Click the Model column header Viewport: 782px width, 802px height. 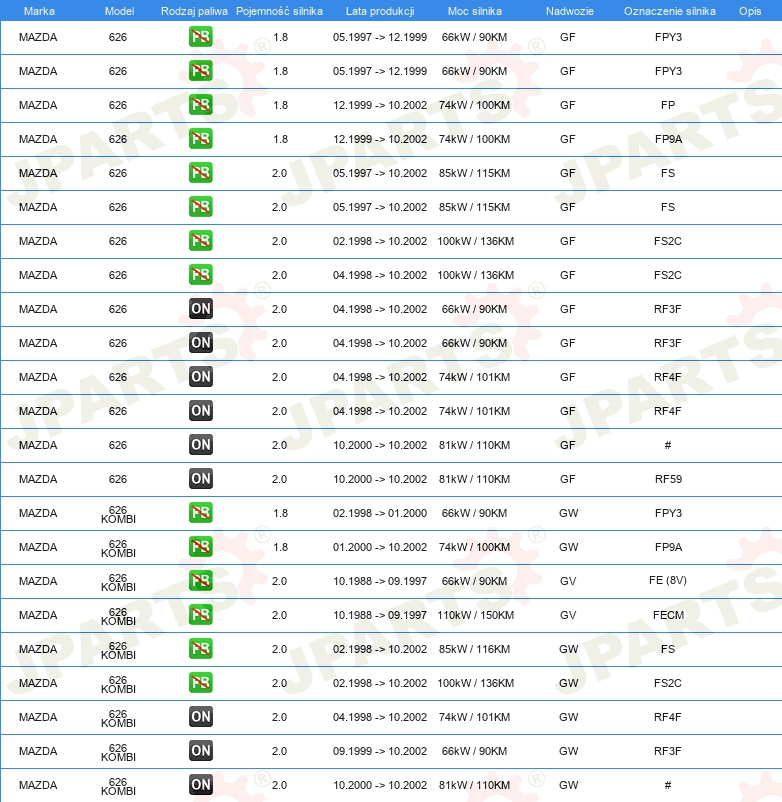point(119,11)
